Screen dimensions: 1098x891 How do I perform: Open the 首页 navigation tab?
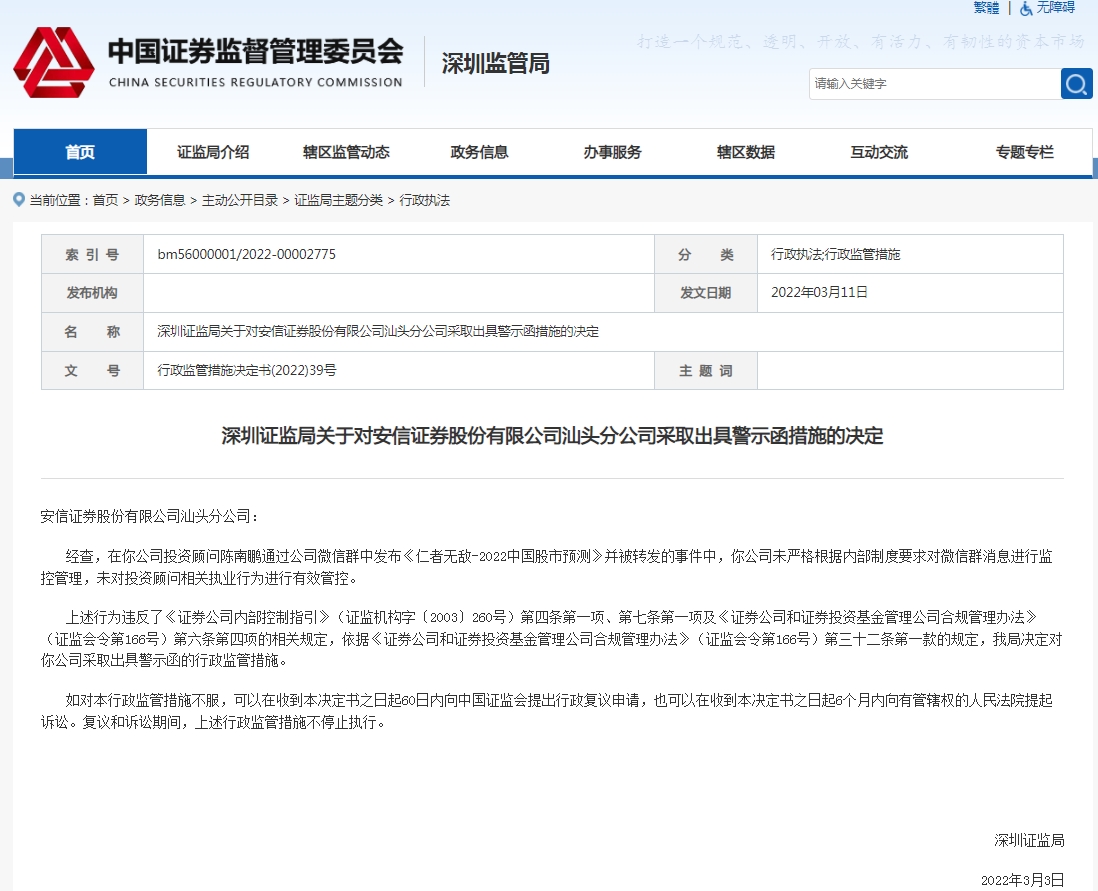(x=81, y=152)
